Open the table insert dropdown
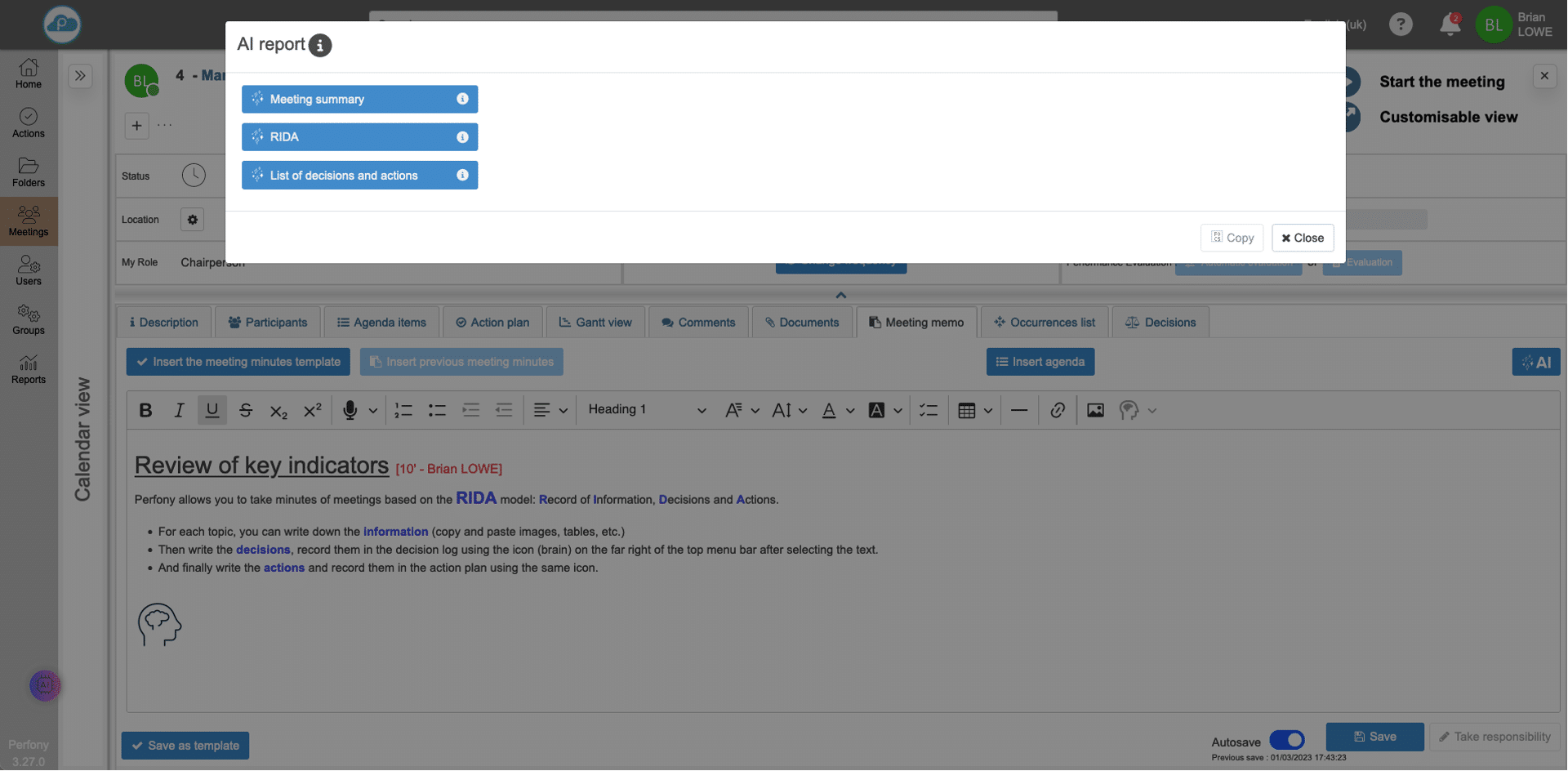Image resolution: width=1568 pixels, height=771 pixels. click(987, 411)
